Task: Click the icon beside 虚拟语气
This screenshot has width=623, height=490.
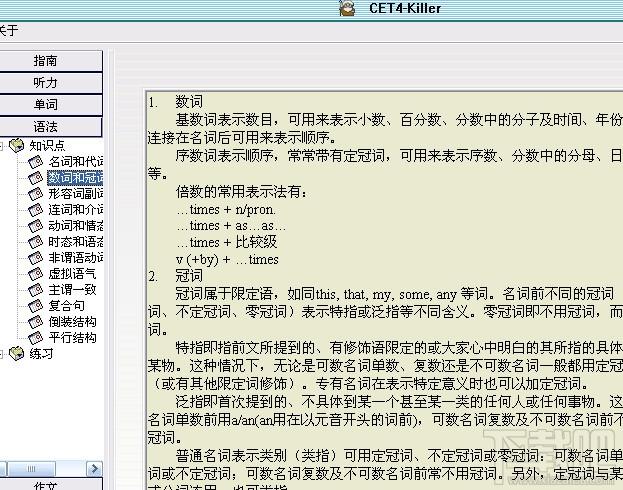Action: tap(35, 274)
